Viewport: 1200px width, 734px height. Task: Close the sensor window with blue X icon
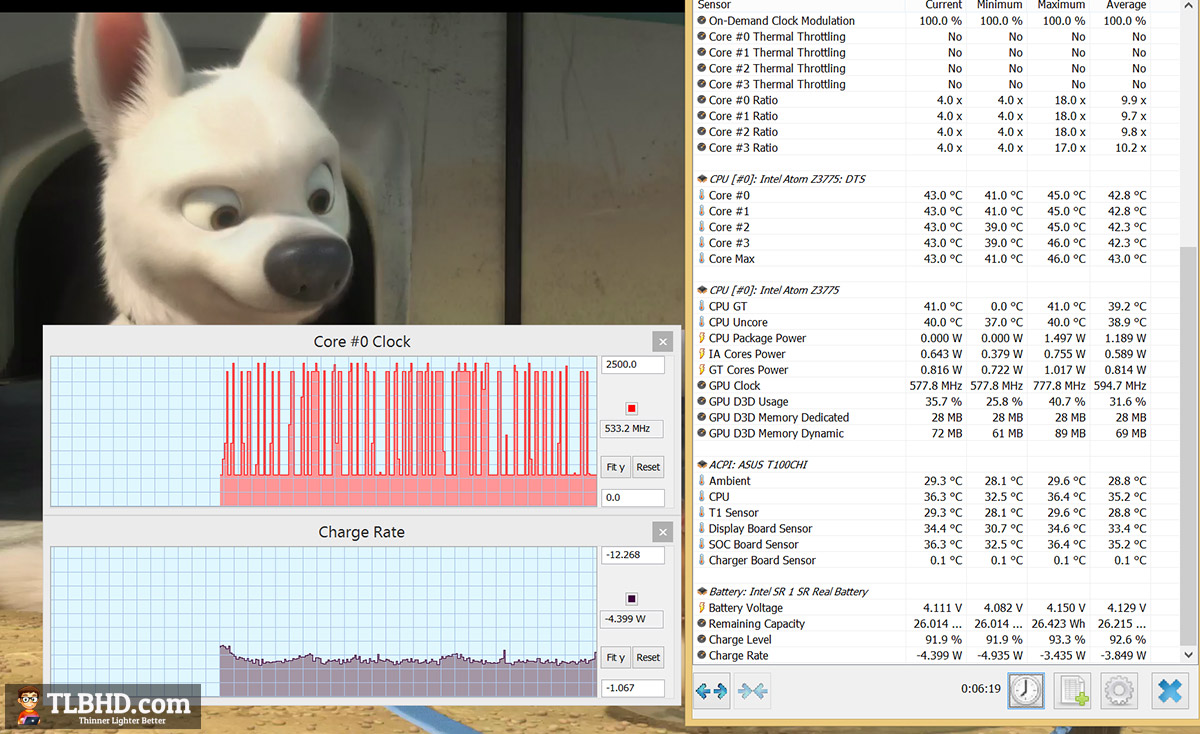tap(1169, 691)
